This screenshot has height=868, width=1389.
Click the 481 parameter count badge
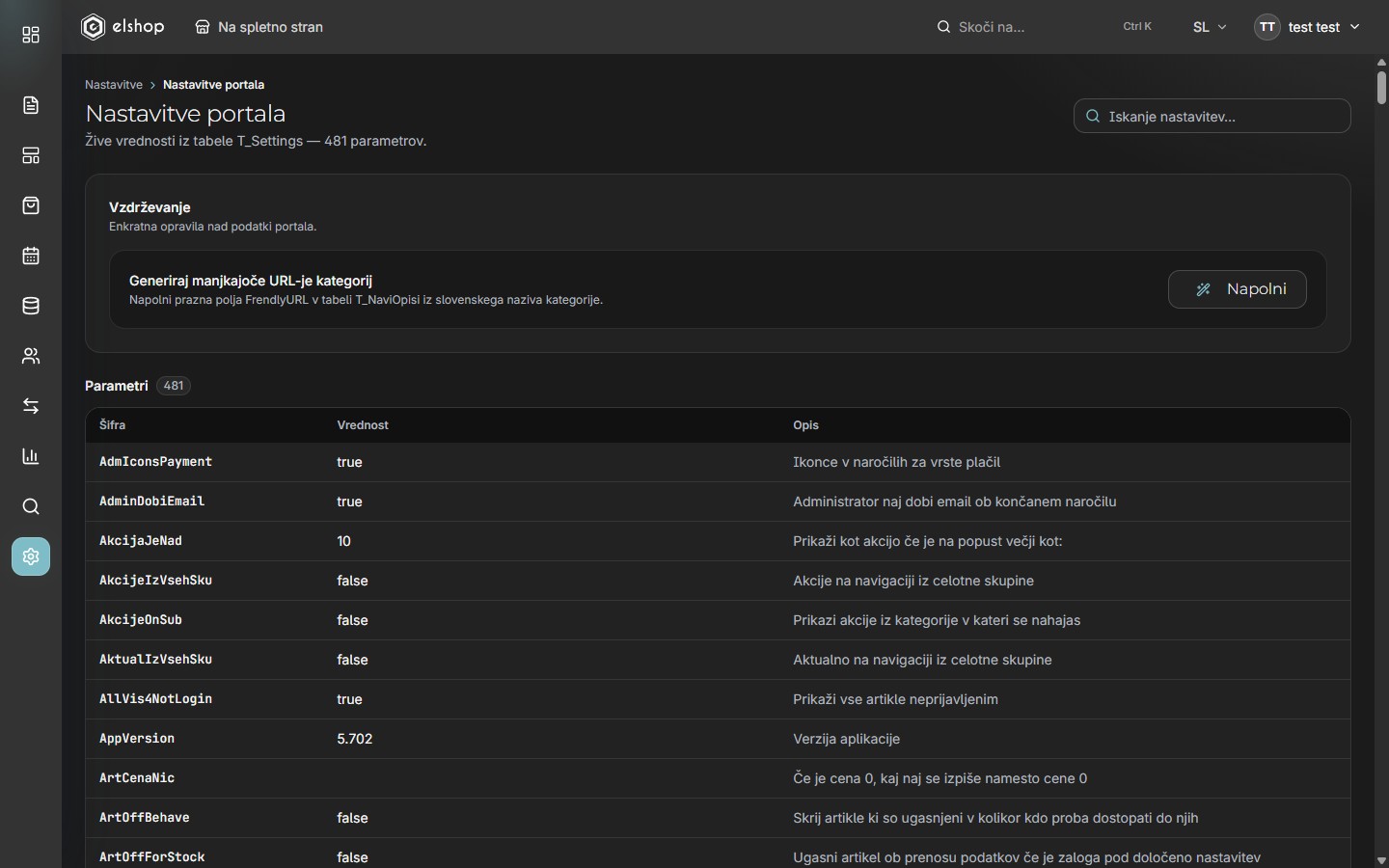[174, 386]
